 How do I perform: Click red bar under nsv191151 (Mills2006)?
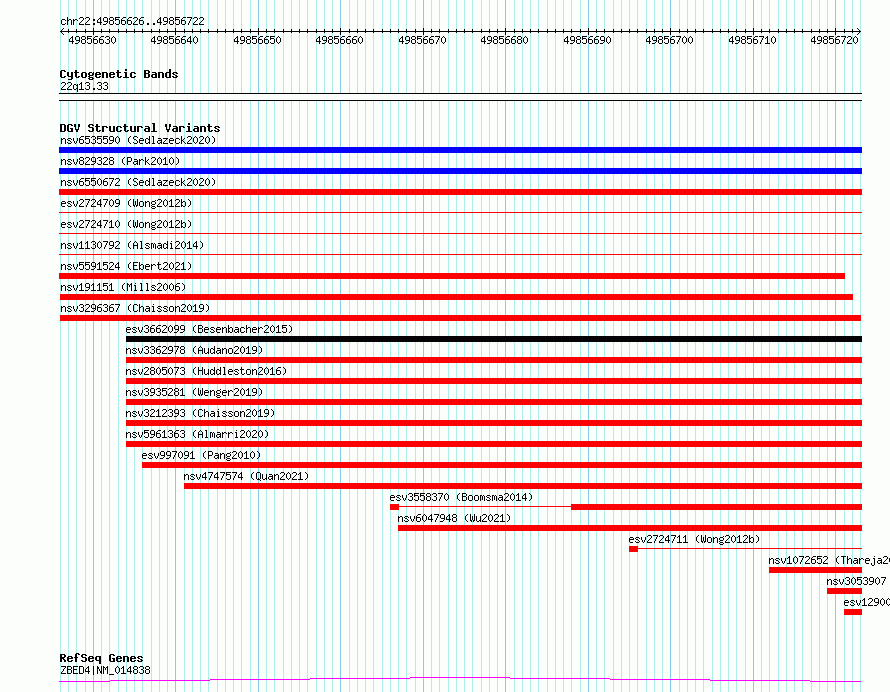click(456, 297)
